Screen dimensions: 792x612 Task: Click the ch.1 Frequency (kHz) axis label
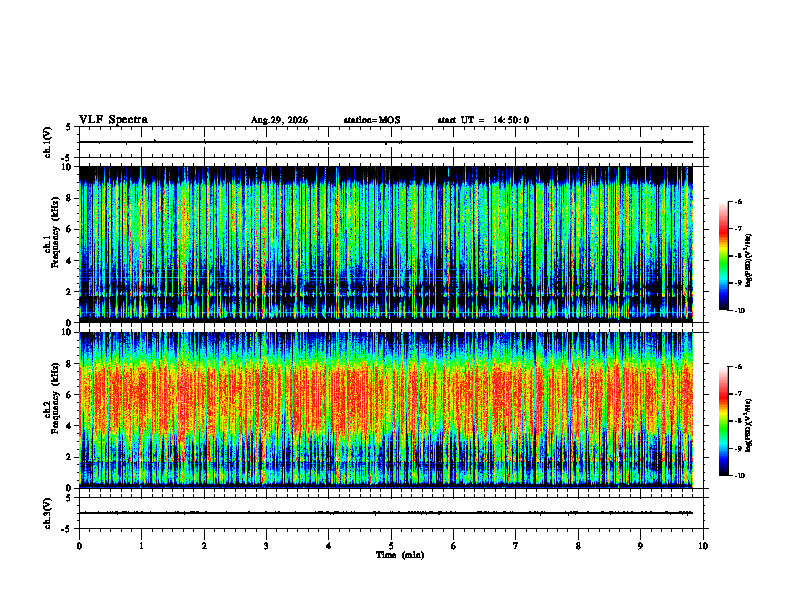[x=51, y=244]
